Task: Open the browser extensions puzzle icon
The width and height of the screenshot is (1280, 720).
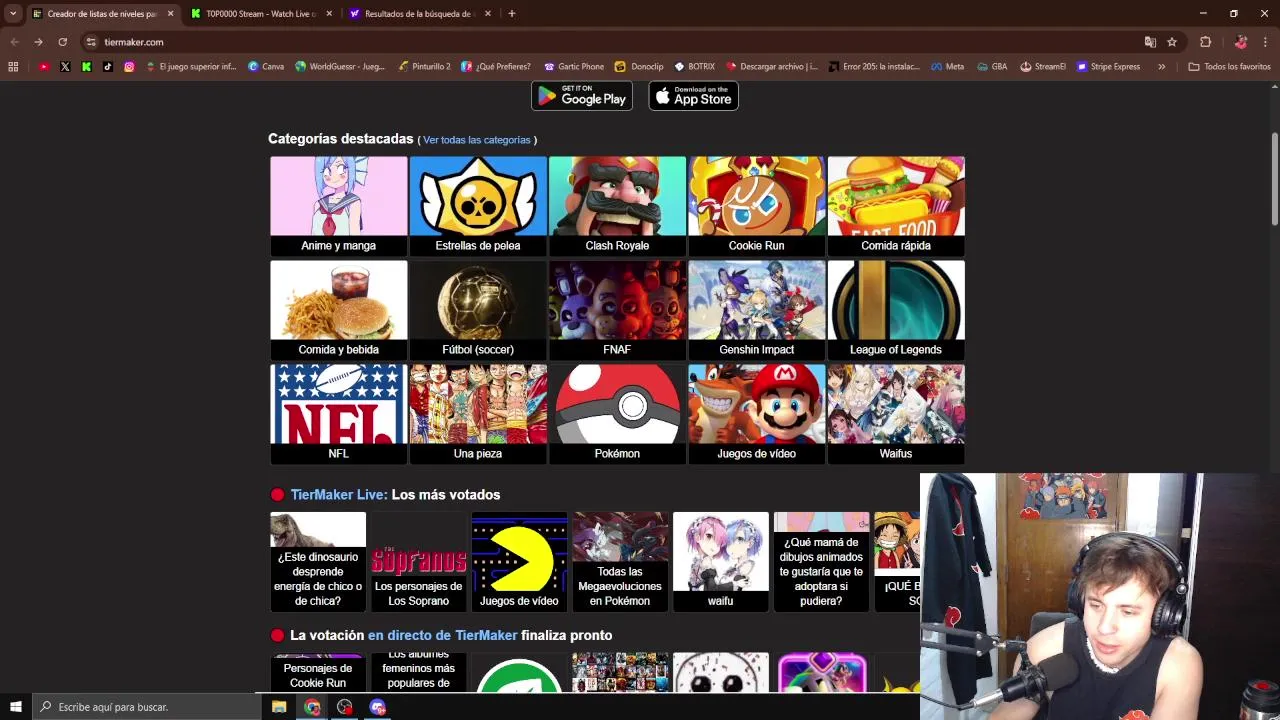Action: pyautogui.click(x=1205, y=42)
